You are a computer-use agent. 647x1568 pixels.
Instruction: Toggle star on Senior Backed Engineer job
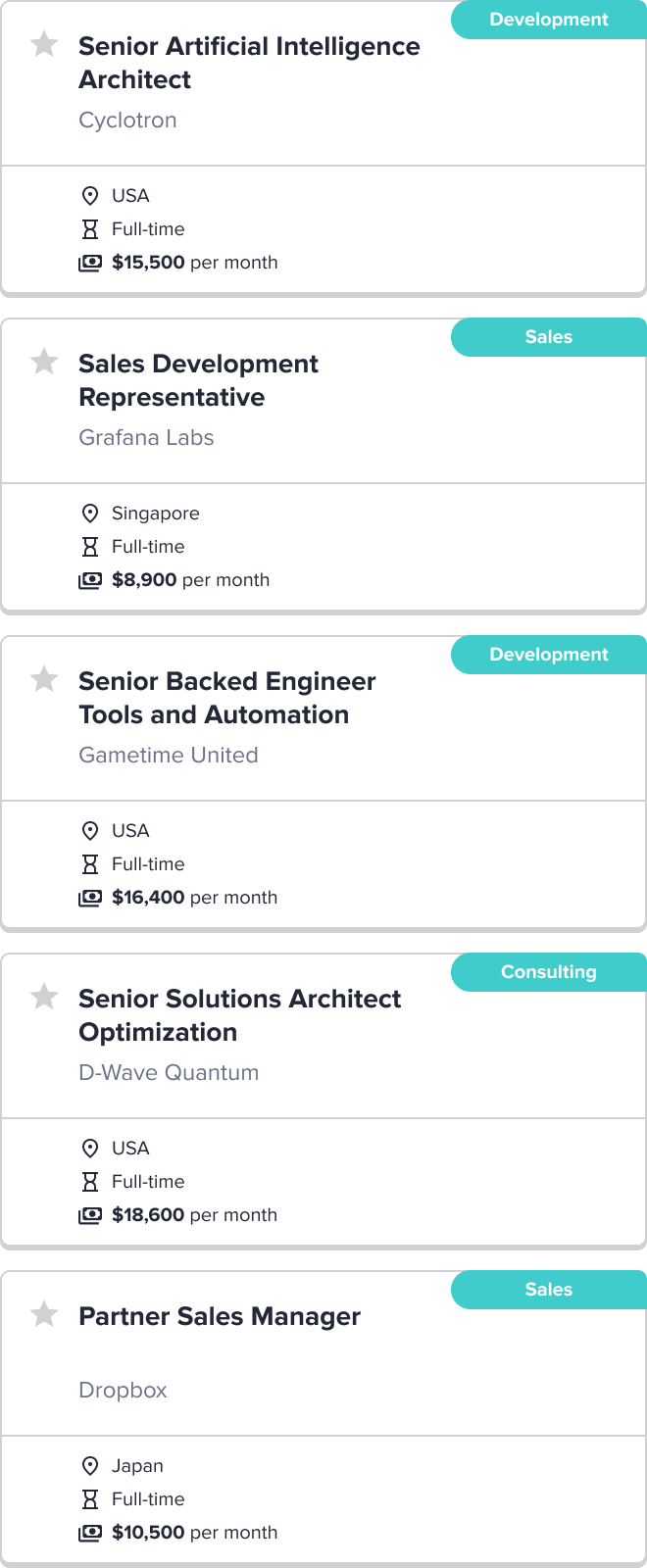click(44, 679)
